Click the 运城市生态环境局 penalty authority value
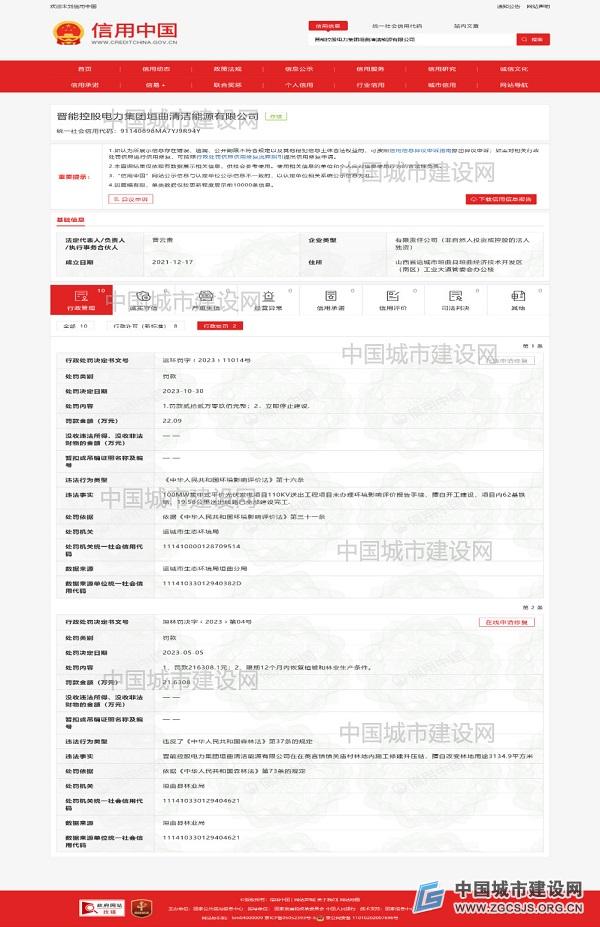The image size is (600, 927). (191, 531)
